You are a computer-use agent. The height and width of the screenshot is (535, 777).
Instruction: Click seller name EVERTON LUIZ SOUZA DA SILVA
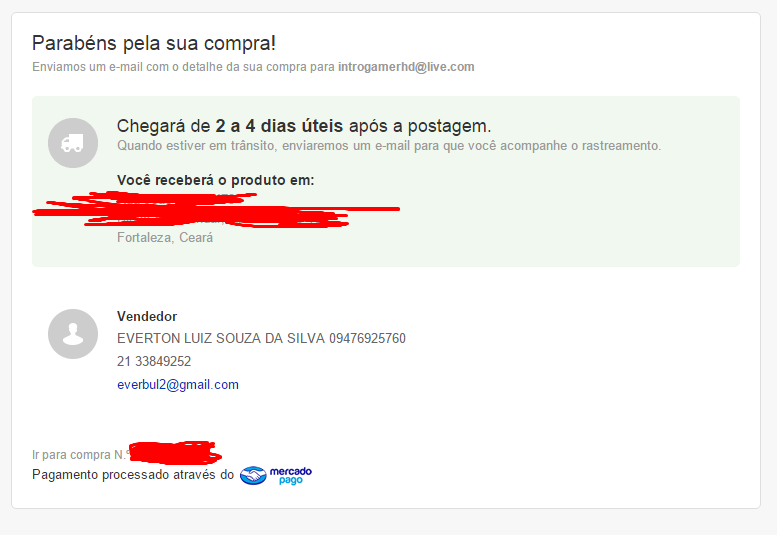tap(221, 338)
